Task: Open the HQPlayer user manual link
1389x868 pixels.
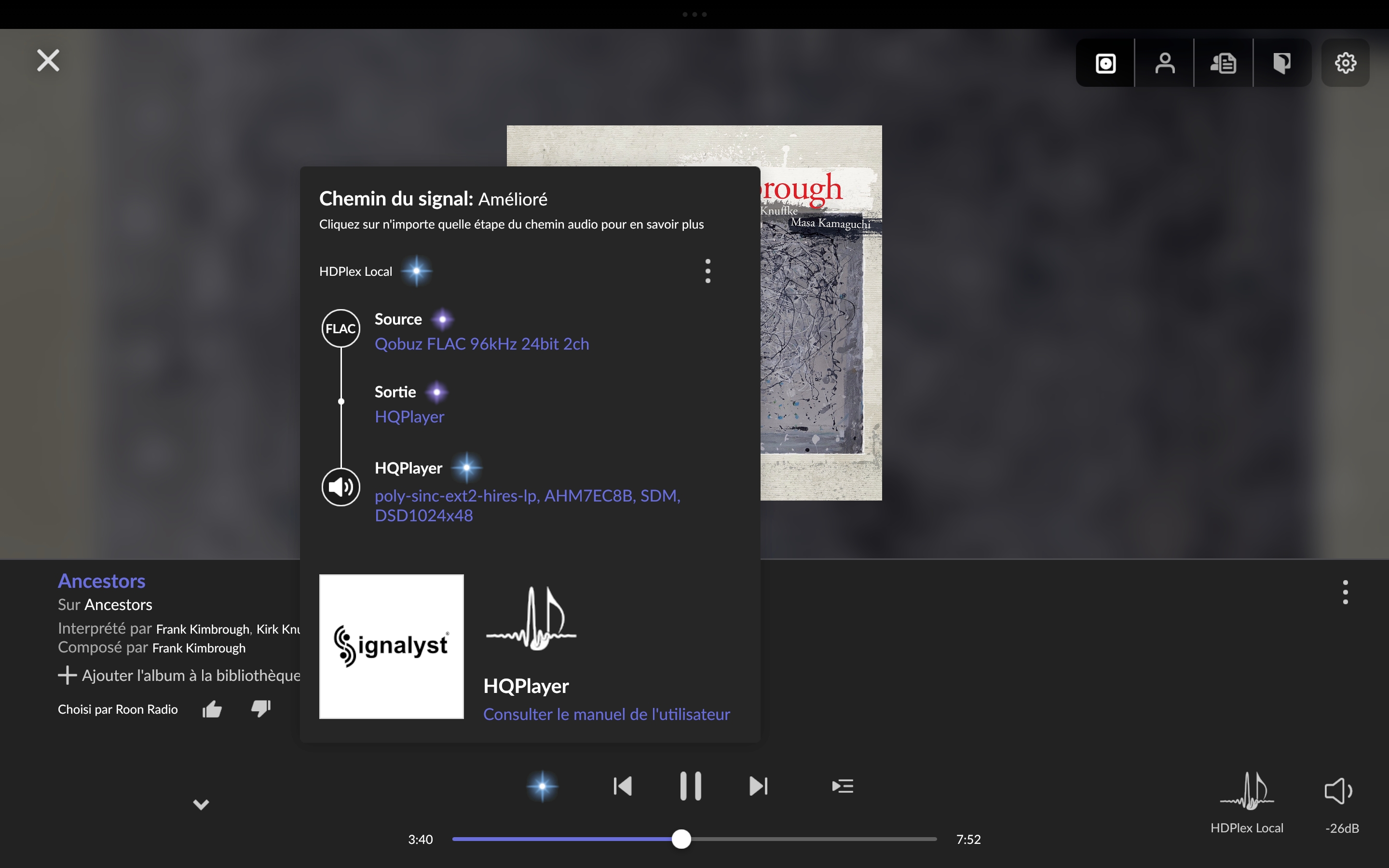Action: pos(606,714)
